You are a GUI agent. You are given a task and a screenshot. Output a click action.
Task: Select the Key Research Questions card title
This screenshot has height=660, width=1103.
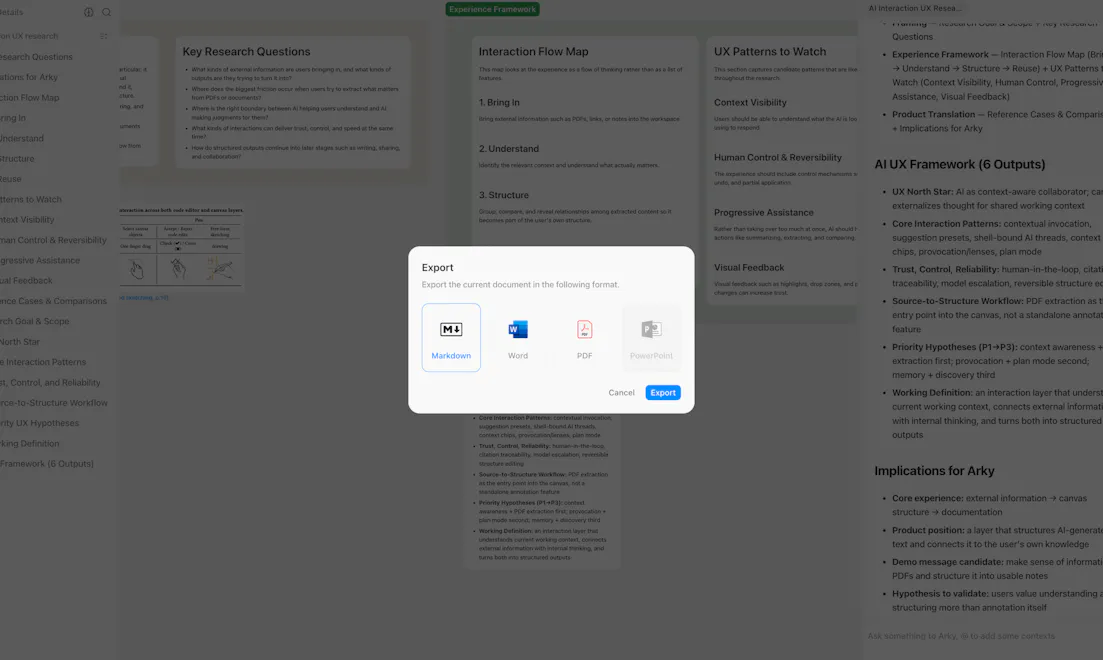[x=246, y=51]
